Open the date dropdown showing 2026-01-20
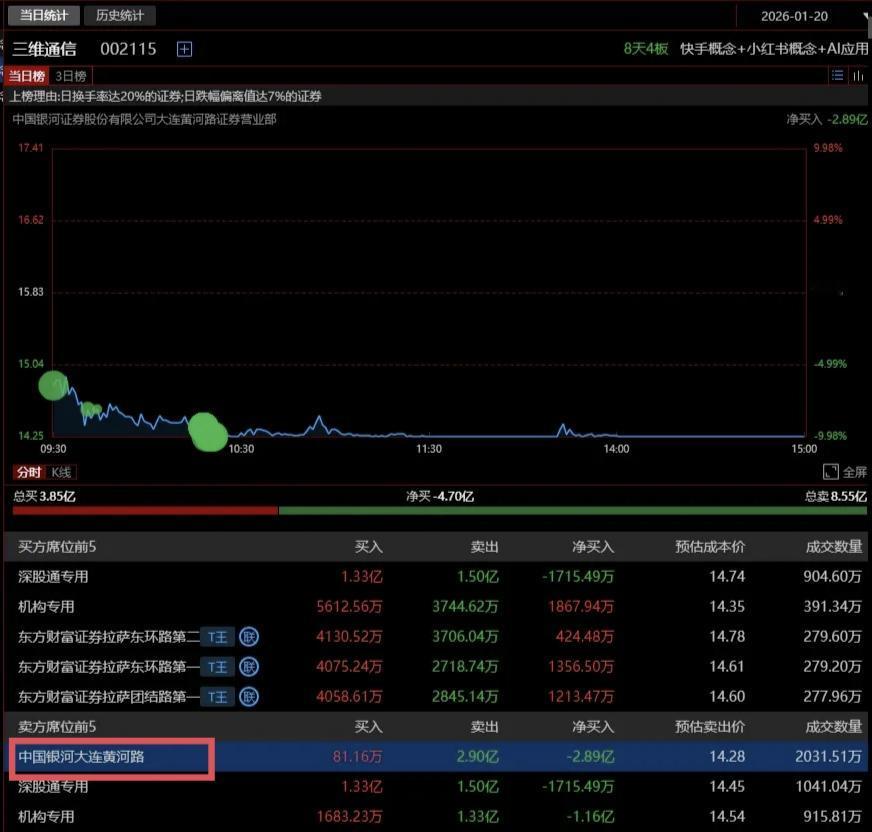This screenshot has height=832, width=872. [803, 16]
